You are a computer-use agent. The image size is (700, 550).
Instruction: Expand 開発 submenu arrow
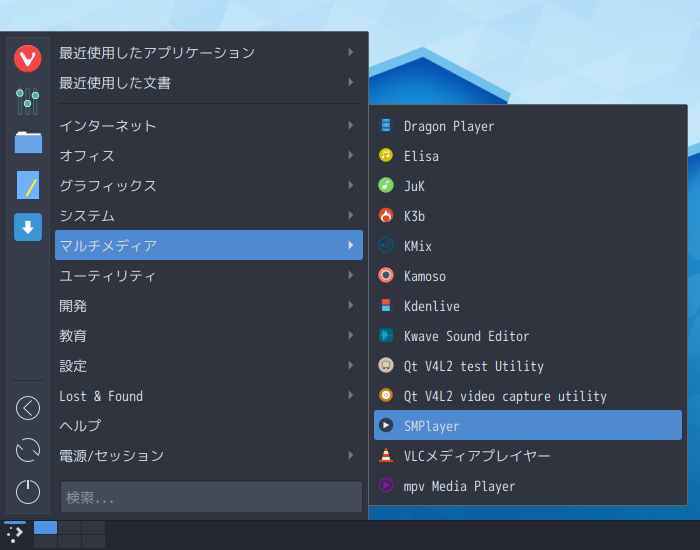[351, 305]
